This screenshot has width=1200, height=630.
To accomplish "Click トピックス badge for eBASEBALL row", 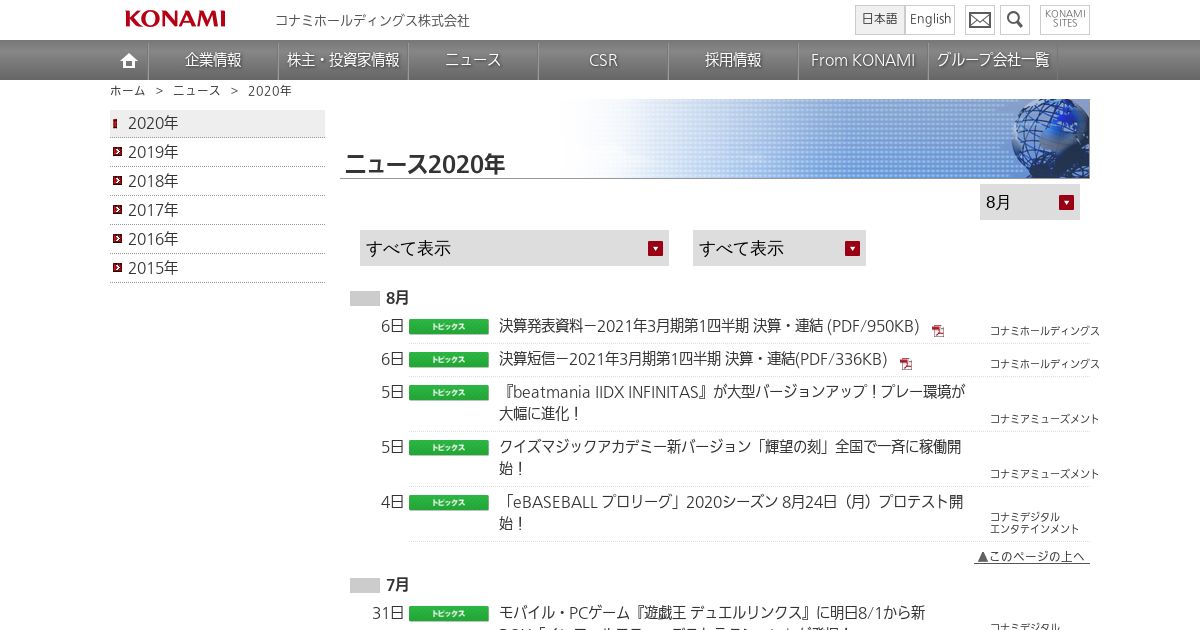I will tap(449, 503).
